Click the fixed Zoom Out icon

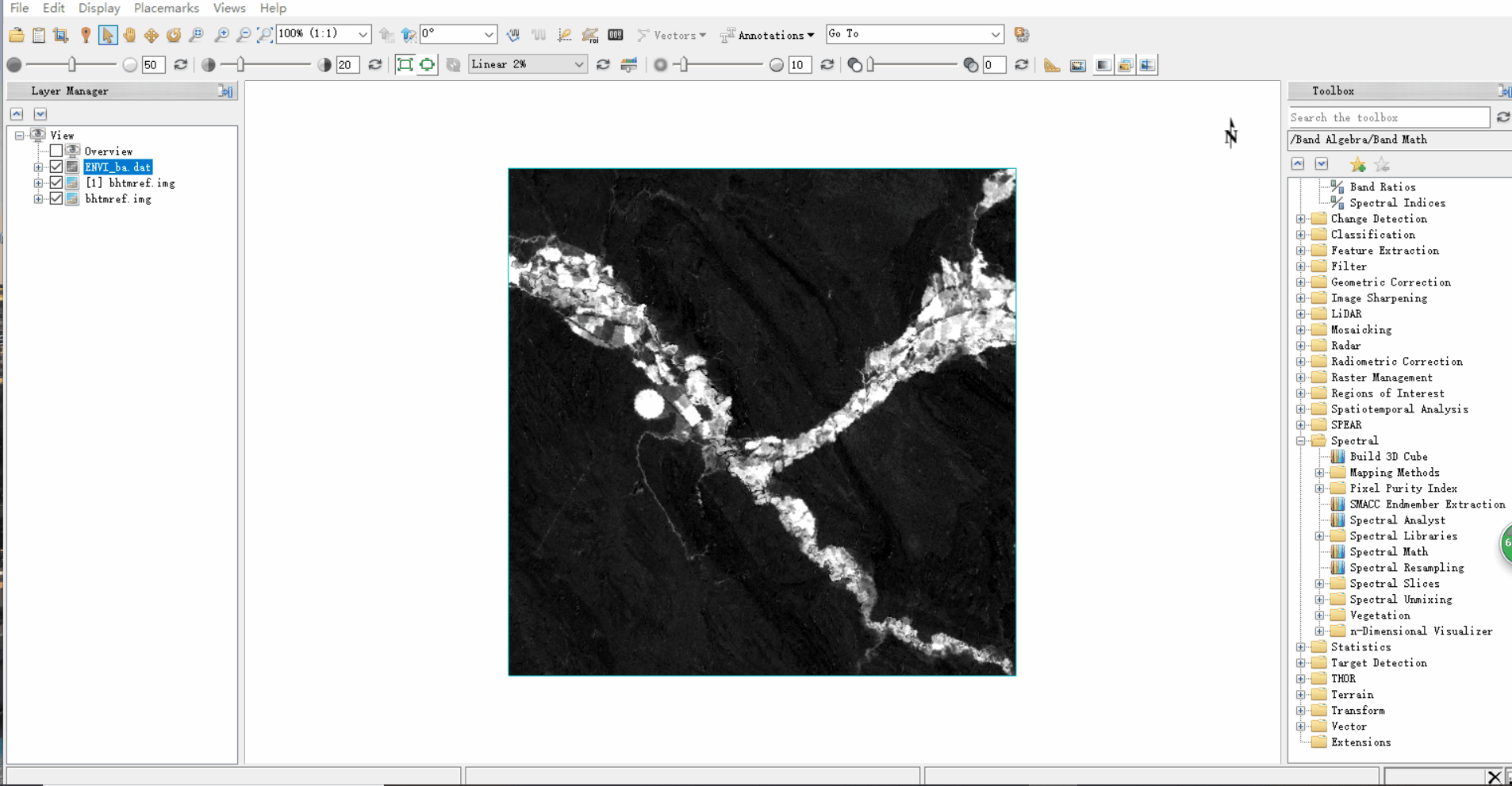click(x=244, y=35)
